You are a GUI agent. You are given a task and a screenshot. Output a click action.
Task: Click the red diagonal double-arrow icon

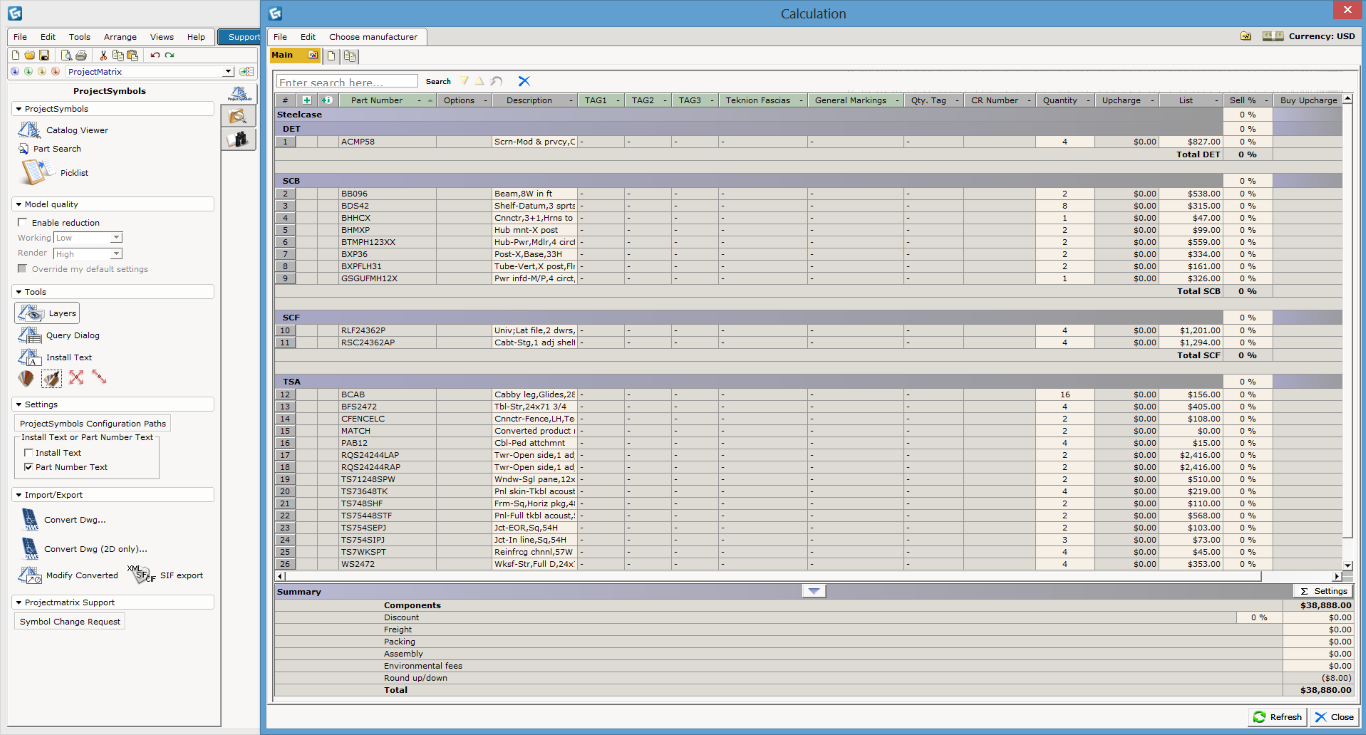(x=99, y=378)
